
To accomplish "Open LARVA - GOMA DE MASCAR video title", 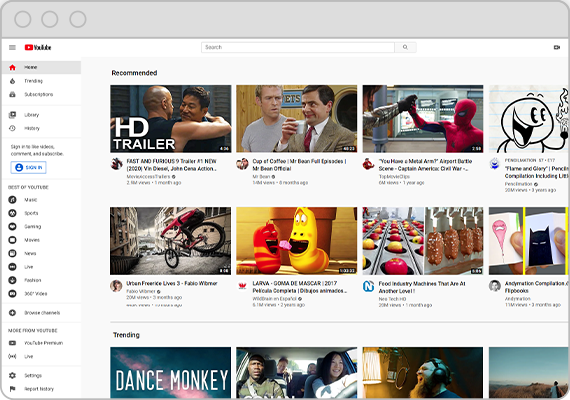I will click(x=300, y=287).
